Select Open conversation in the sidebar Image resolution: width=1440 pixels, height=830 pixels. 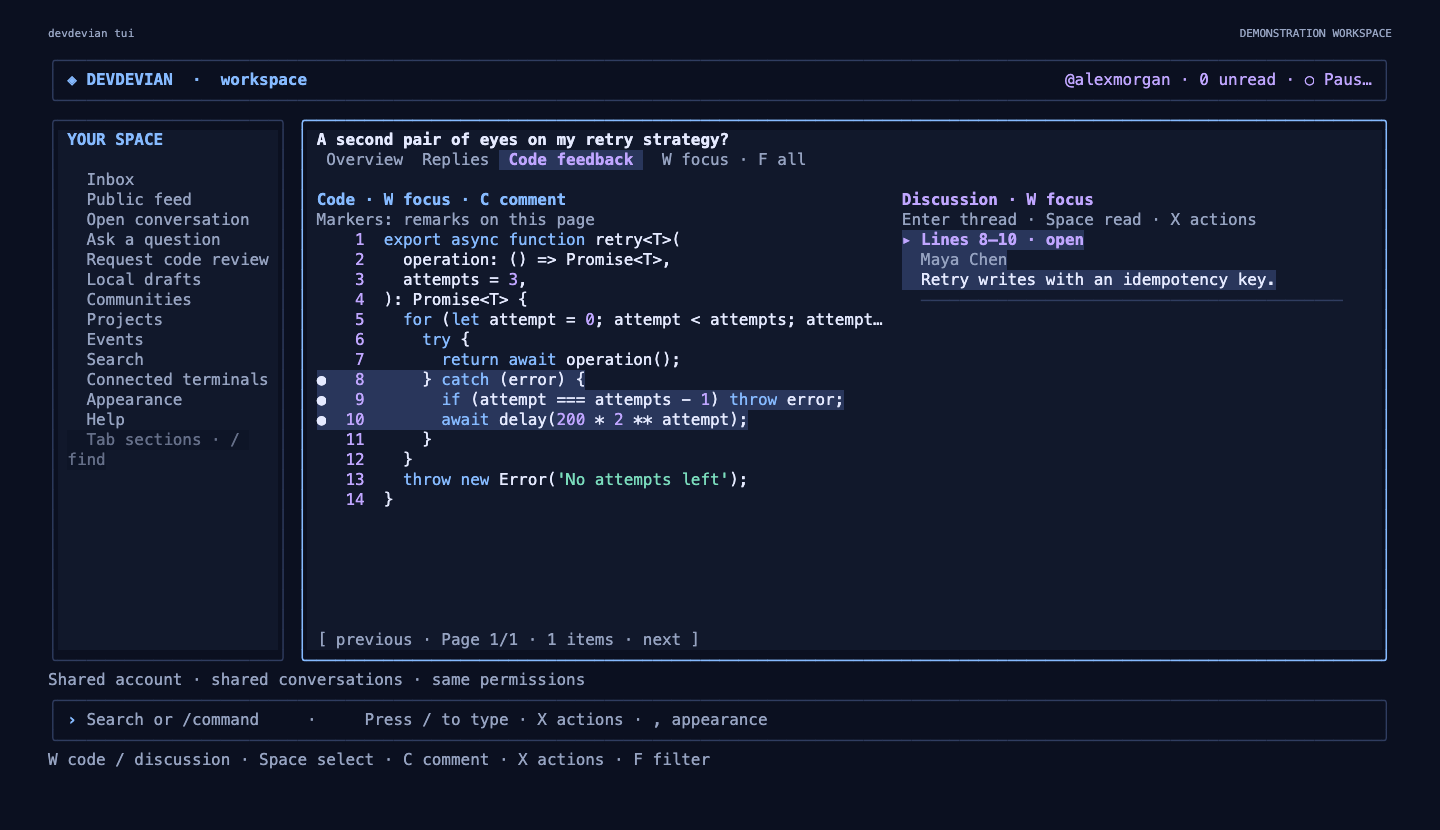(168, 220)
